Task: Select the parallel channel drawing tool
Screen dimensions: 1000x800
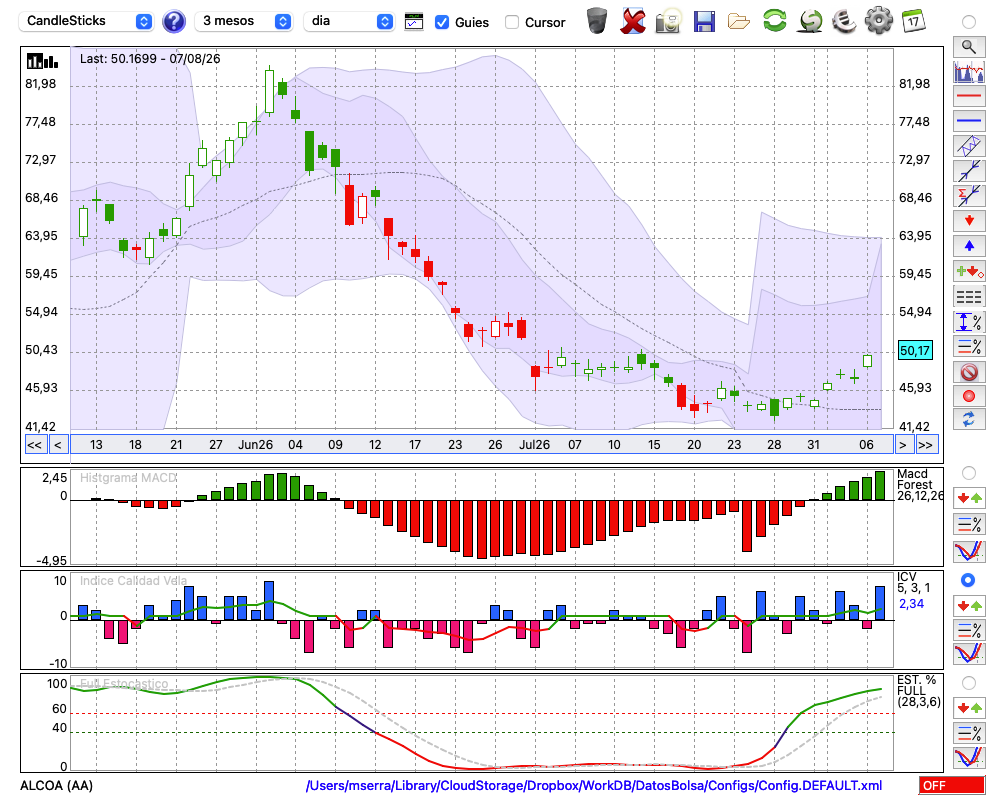Action: click(969, 145)
